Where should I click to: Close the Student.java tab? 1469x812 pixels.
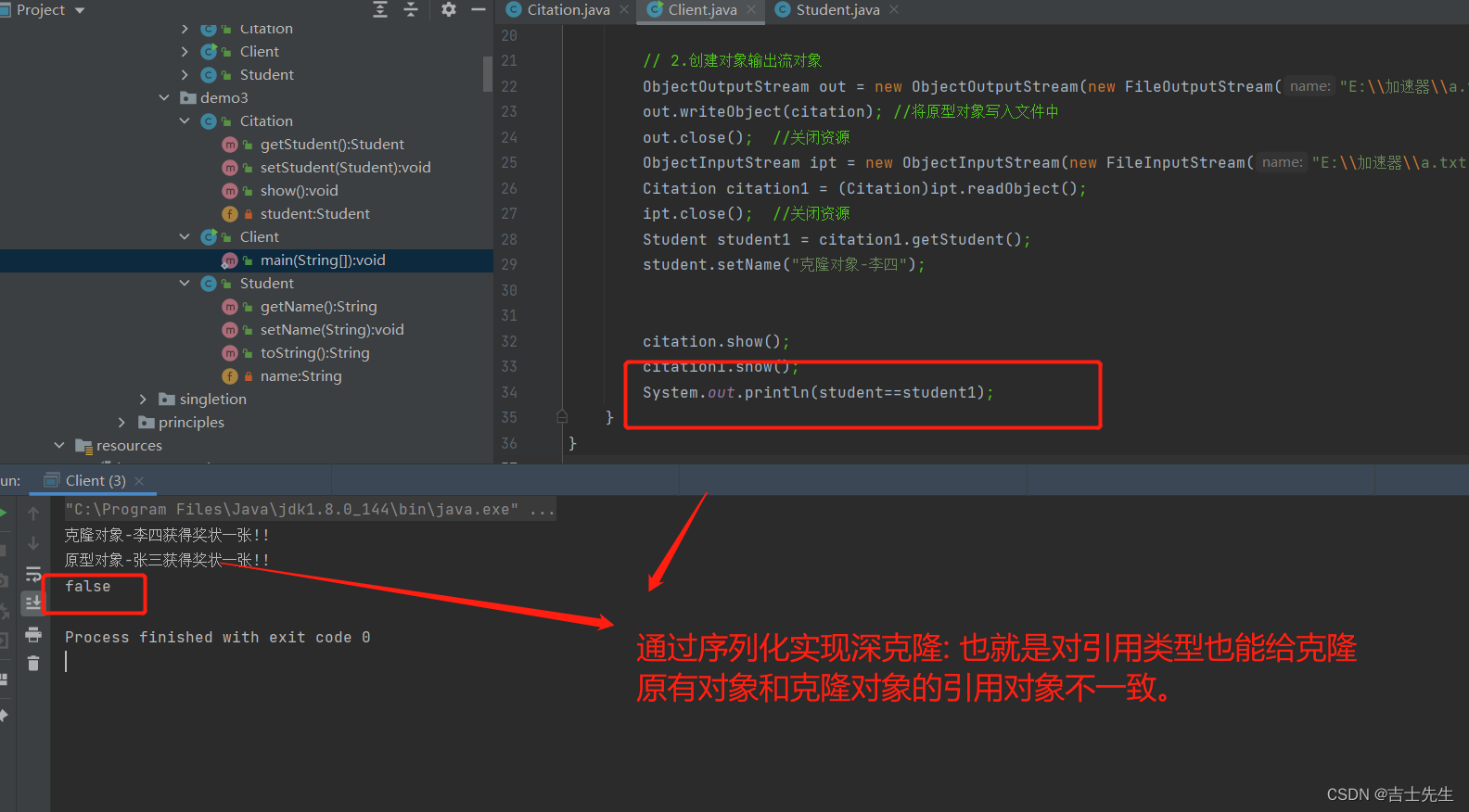894,10
